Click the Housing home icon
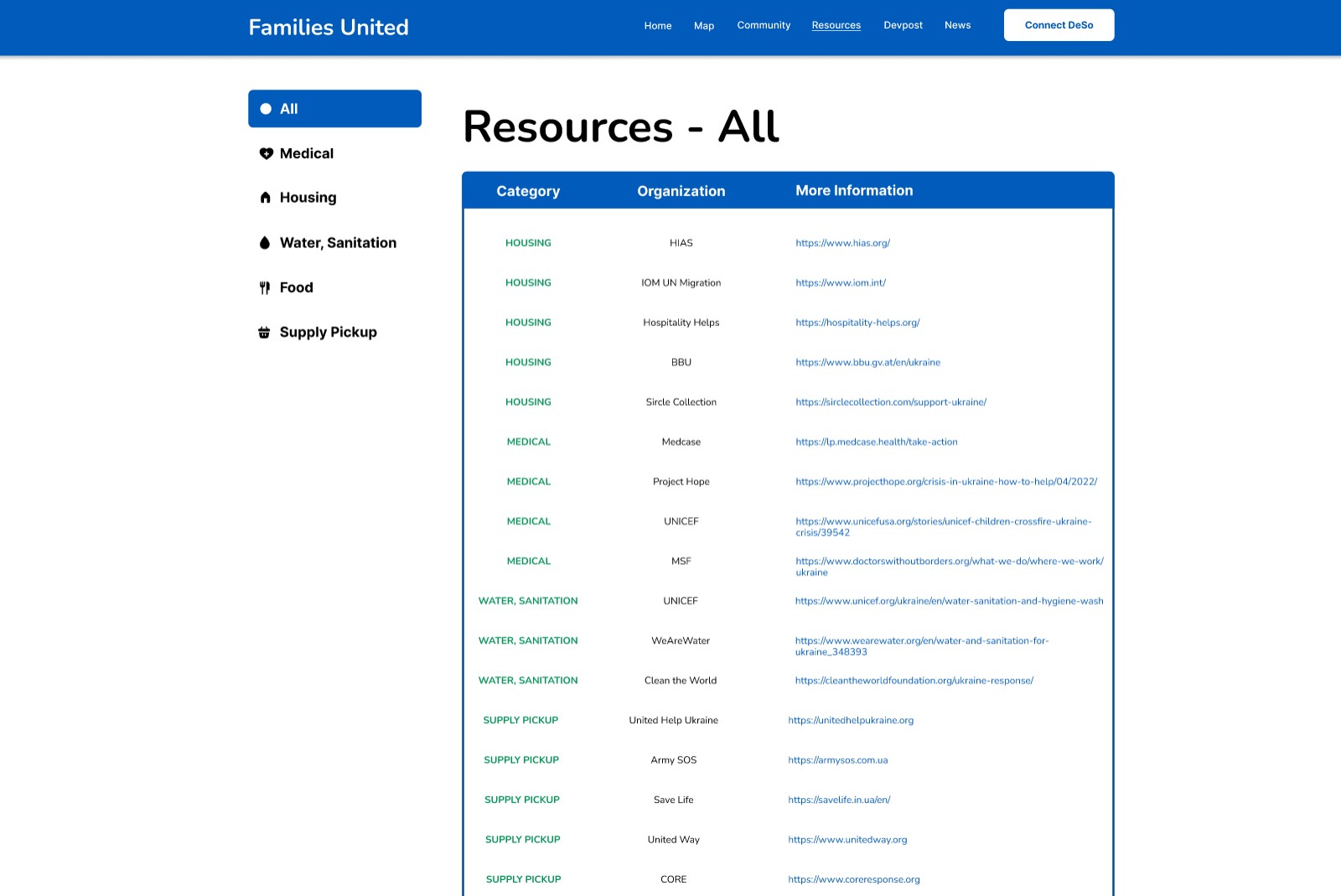1341x896 pixels. (265, 197)
